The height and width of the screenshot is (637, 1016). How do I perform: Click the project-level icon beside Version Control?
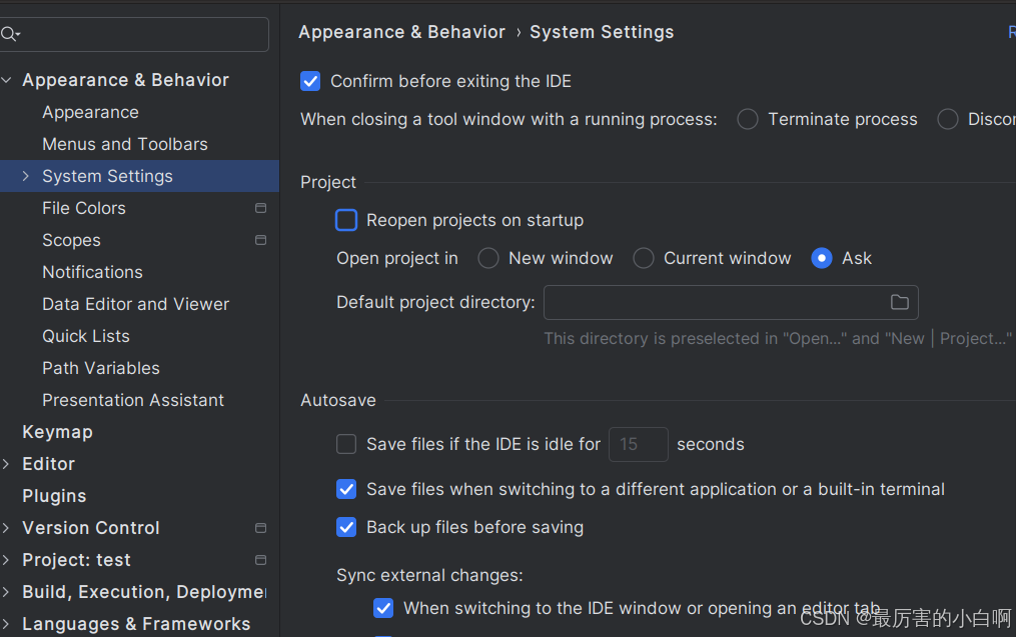click(261, 528)
